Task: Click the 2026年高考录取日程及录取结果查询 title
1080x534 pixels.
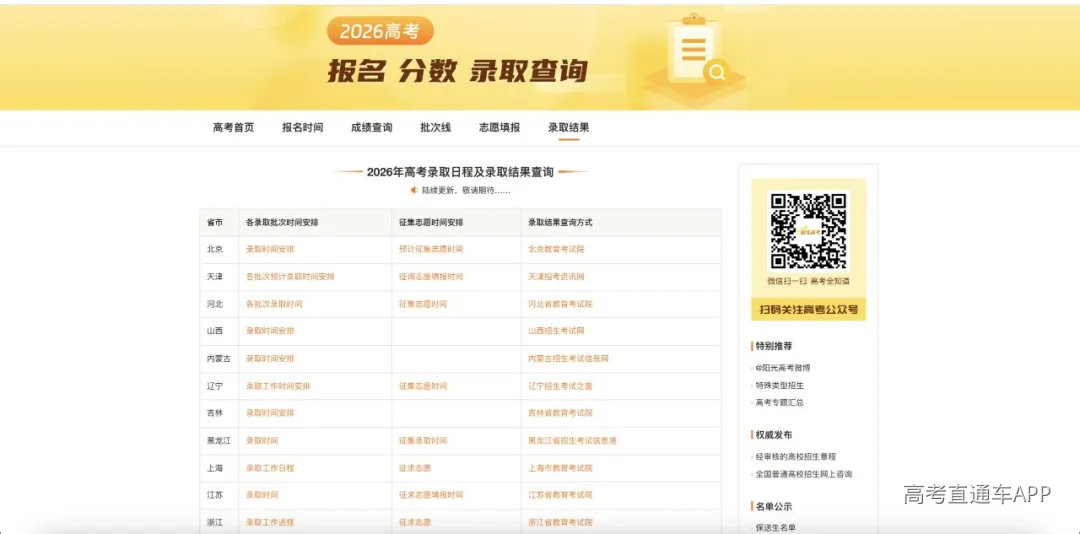Action: pyautogui.click(x=460, y=172)
